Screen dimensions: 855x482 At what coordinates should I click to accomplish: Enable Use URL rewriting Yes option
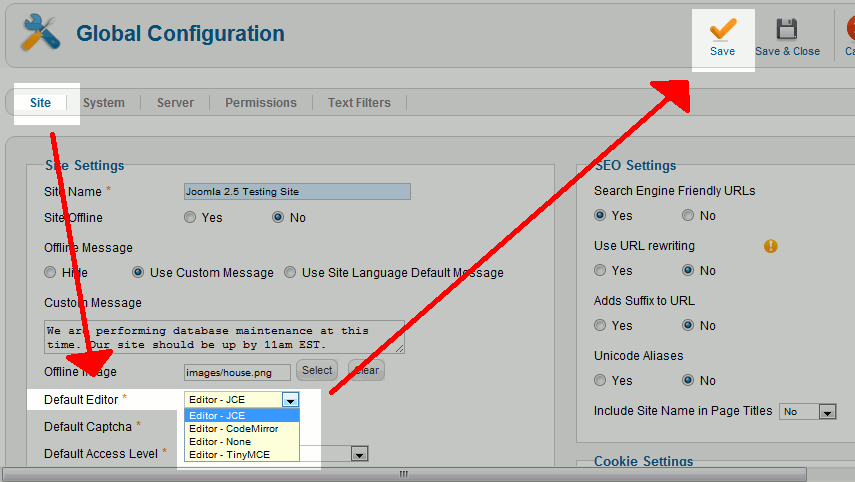coord(600,270)
